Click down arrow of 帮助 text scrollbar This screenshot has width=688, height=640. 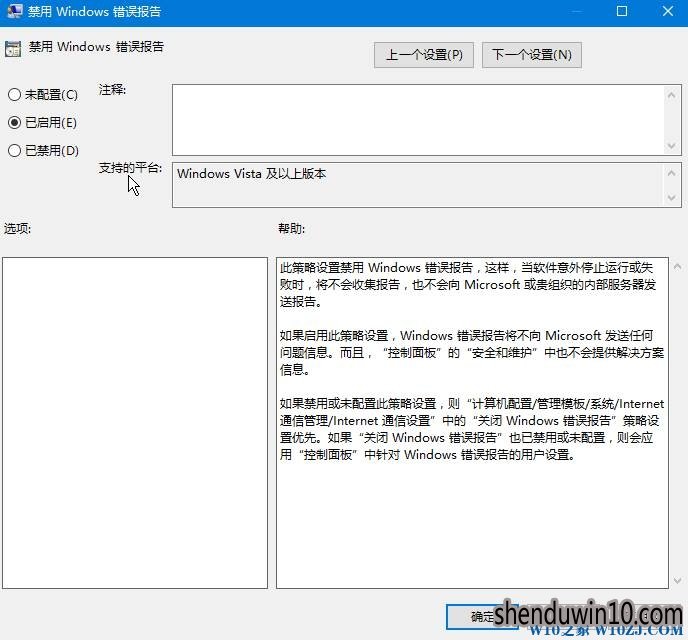pos(677,580)
